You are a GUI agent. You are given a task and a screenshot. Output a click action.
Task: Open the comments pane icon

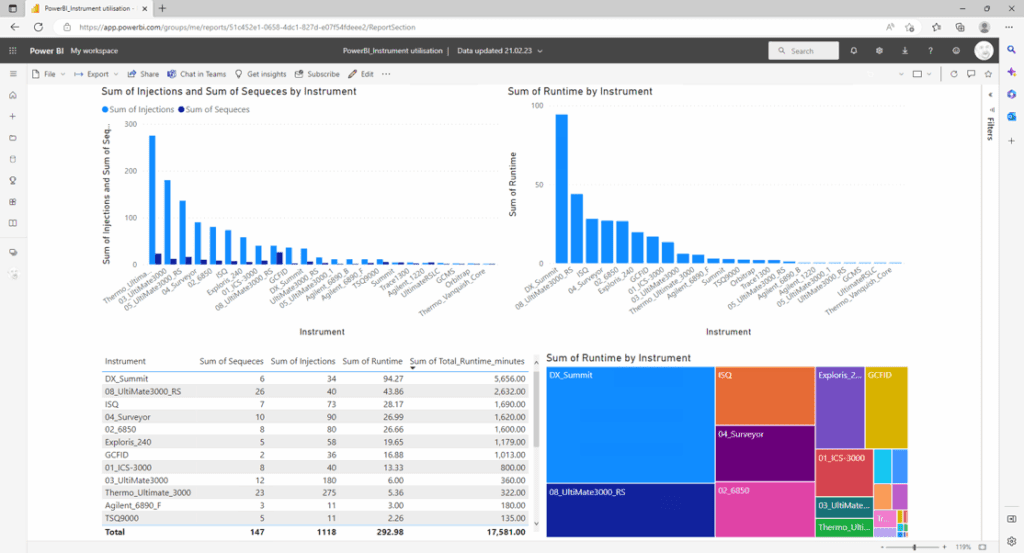(970, 74)
